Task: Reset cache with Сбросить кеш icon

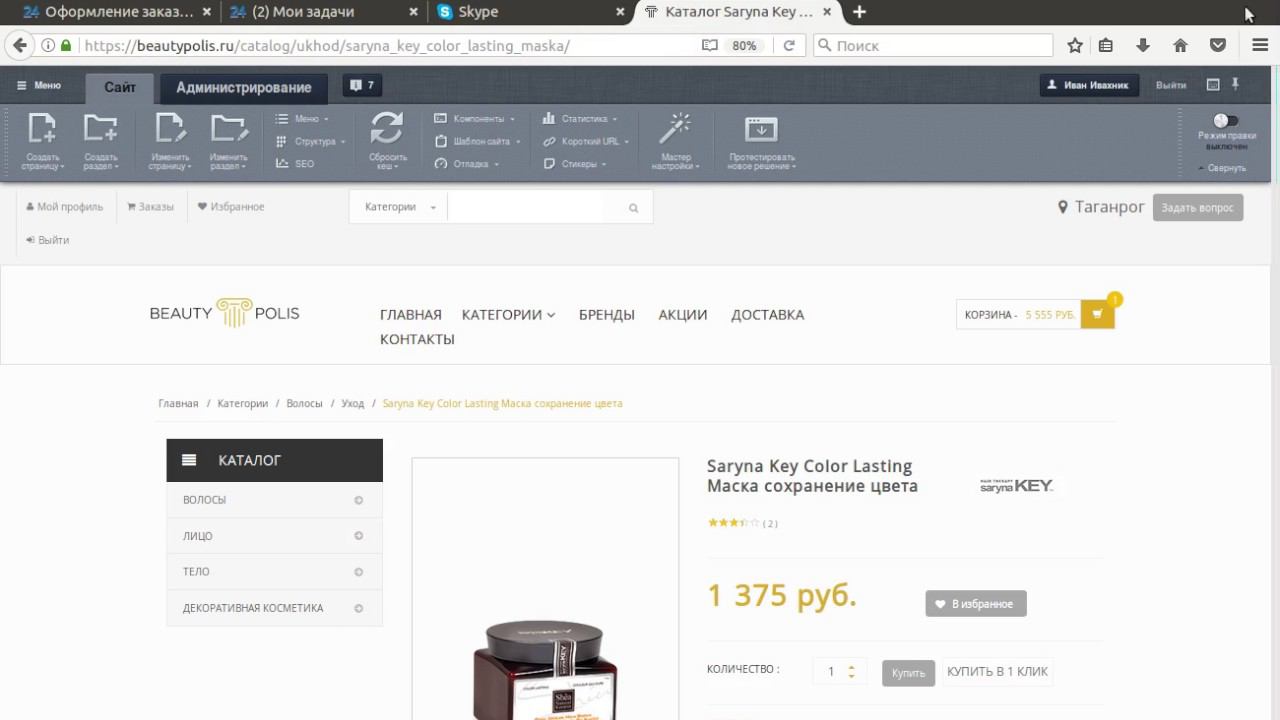Action: tap(387, 129)
